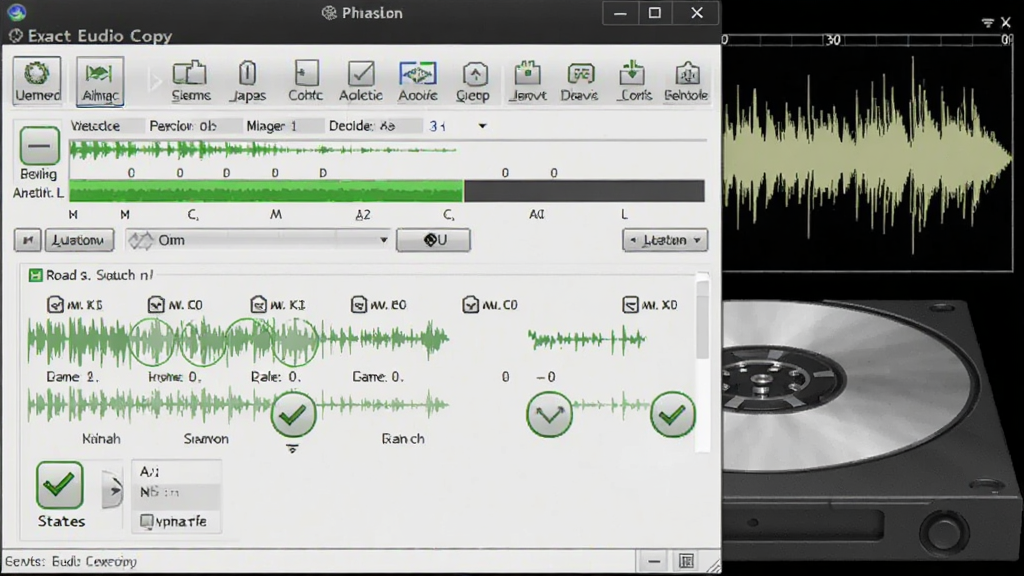Choose the Aooife toolbar icon
Viewport: 1024px width, 576px height.
click(x=418, y=81)
